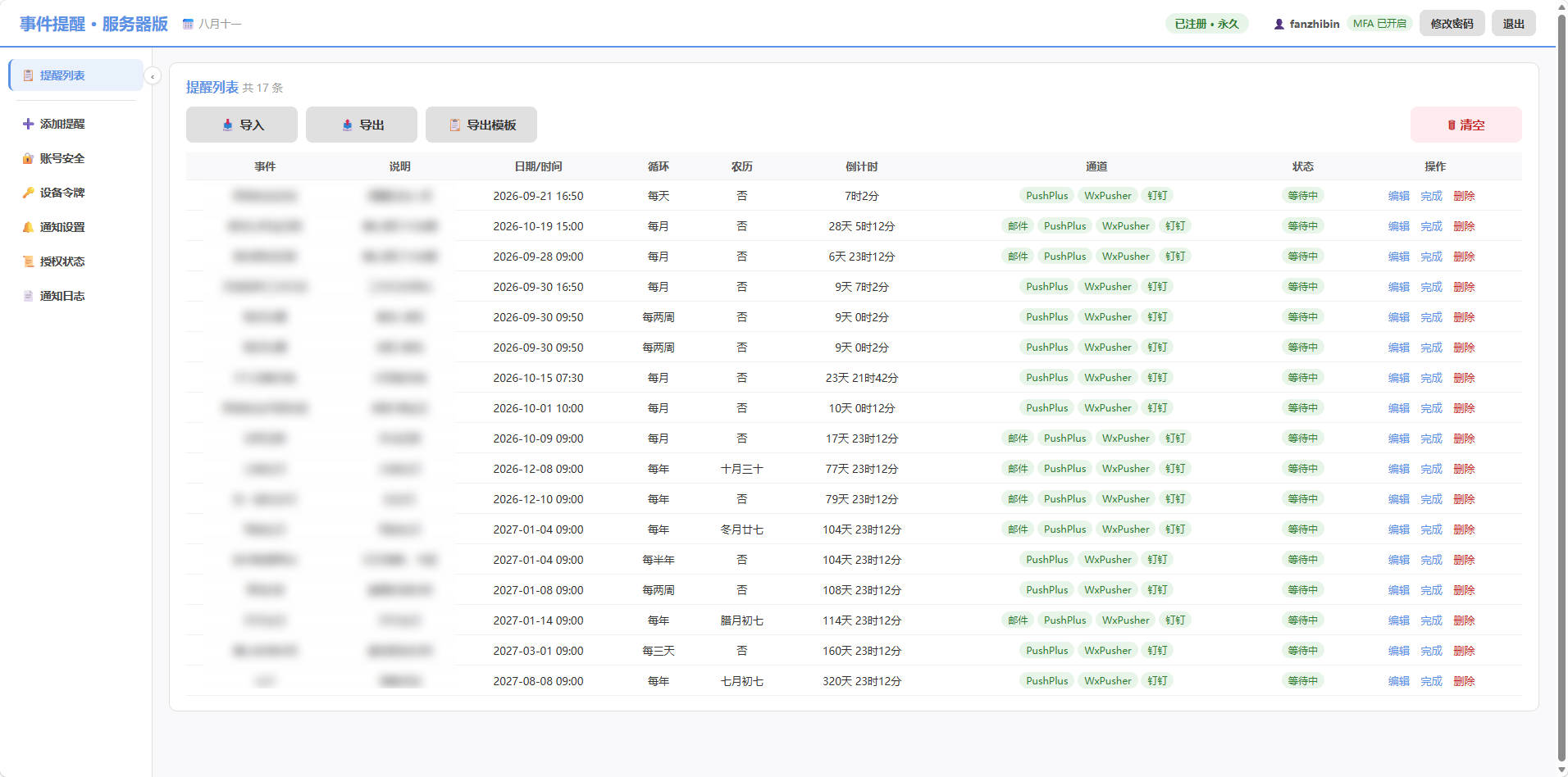The width and height of the screenshot is (1568, 777).
Task: Click 钉钉 tag in the 2027-01-14 row
Action: [x=1175, y=620]
